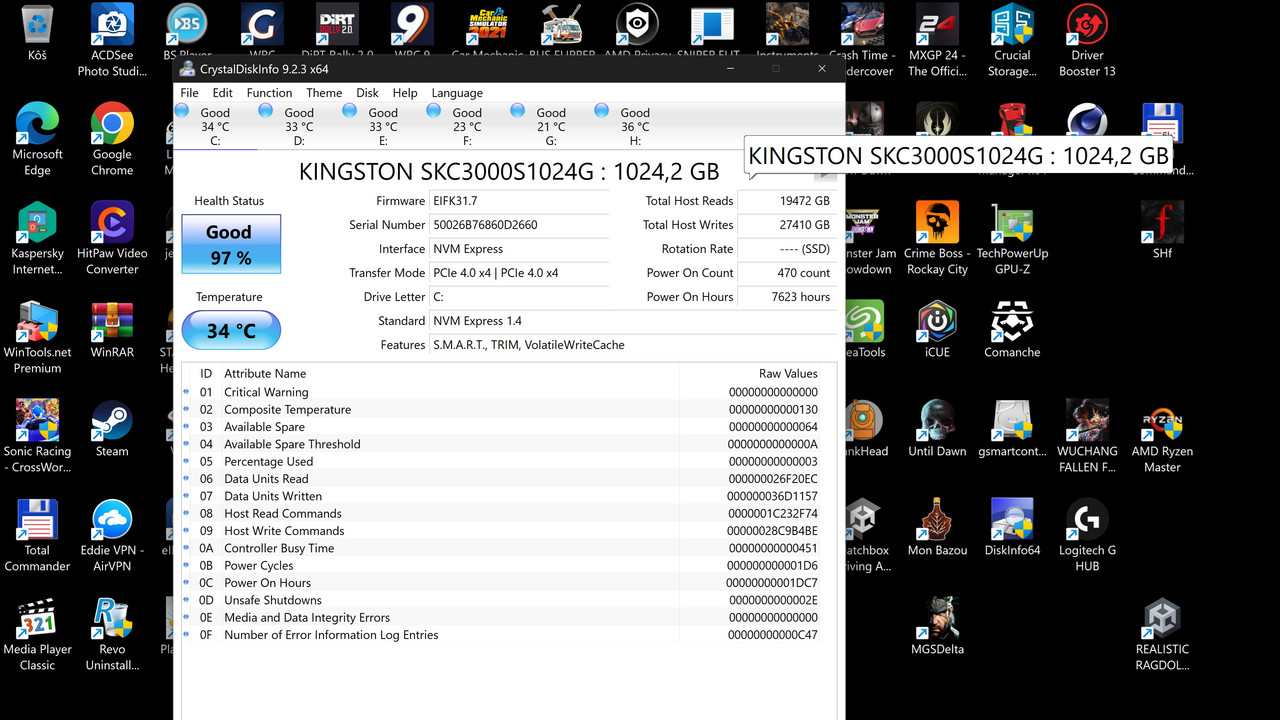
Task: Open Google Chrome desktop shortcut
Action: 112,139
